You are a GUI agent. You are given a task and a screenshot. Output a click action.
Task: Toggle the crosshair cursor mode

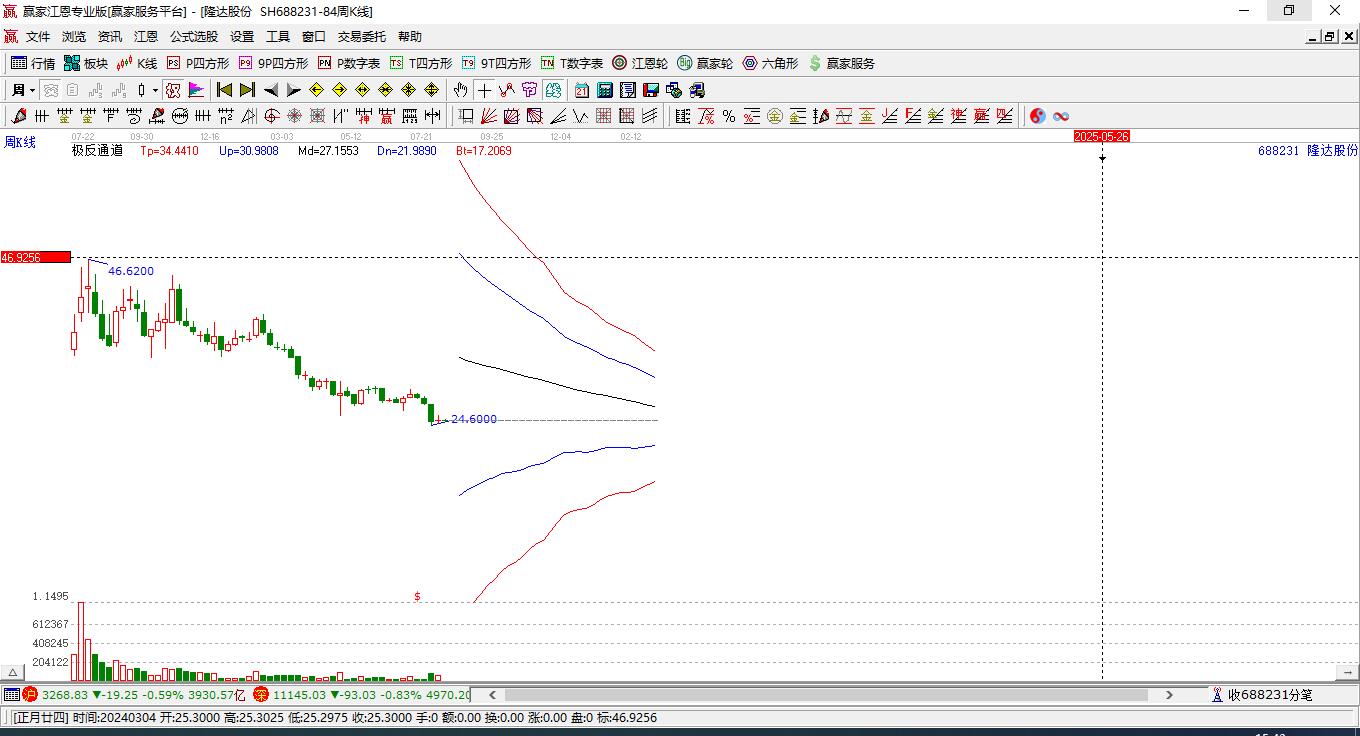(x=484, y=90)
